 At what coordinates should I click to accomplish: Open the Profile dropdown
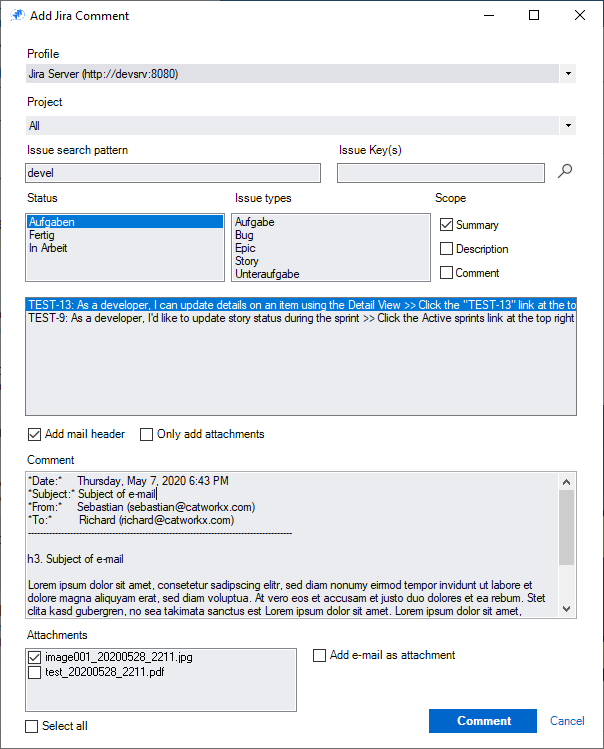coord(568,74)
